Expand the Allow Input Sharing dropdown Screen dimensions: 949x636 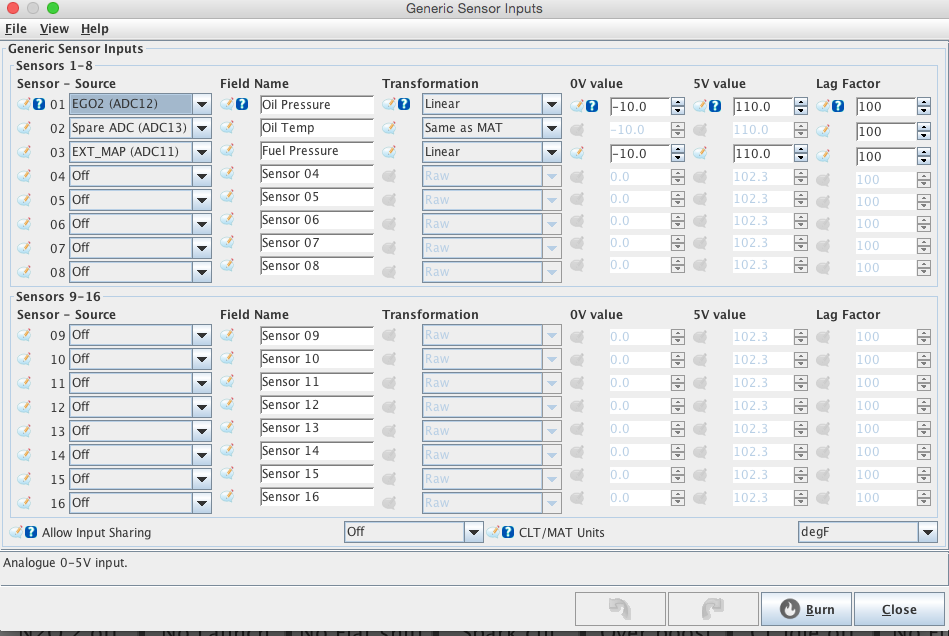473,532
